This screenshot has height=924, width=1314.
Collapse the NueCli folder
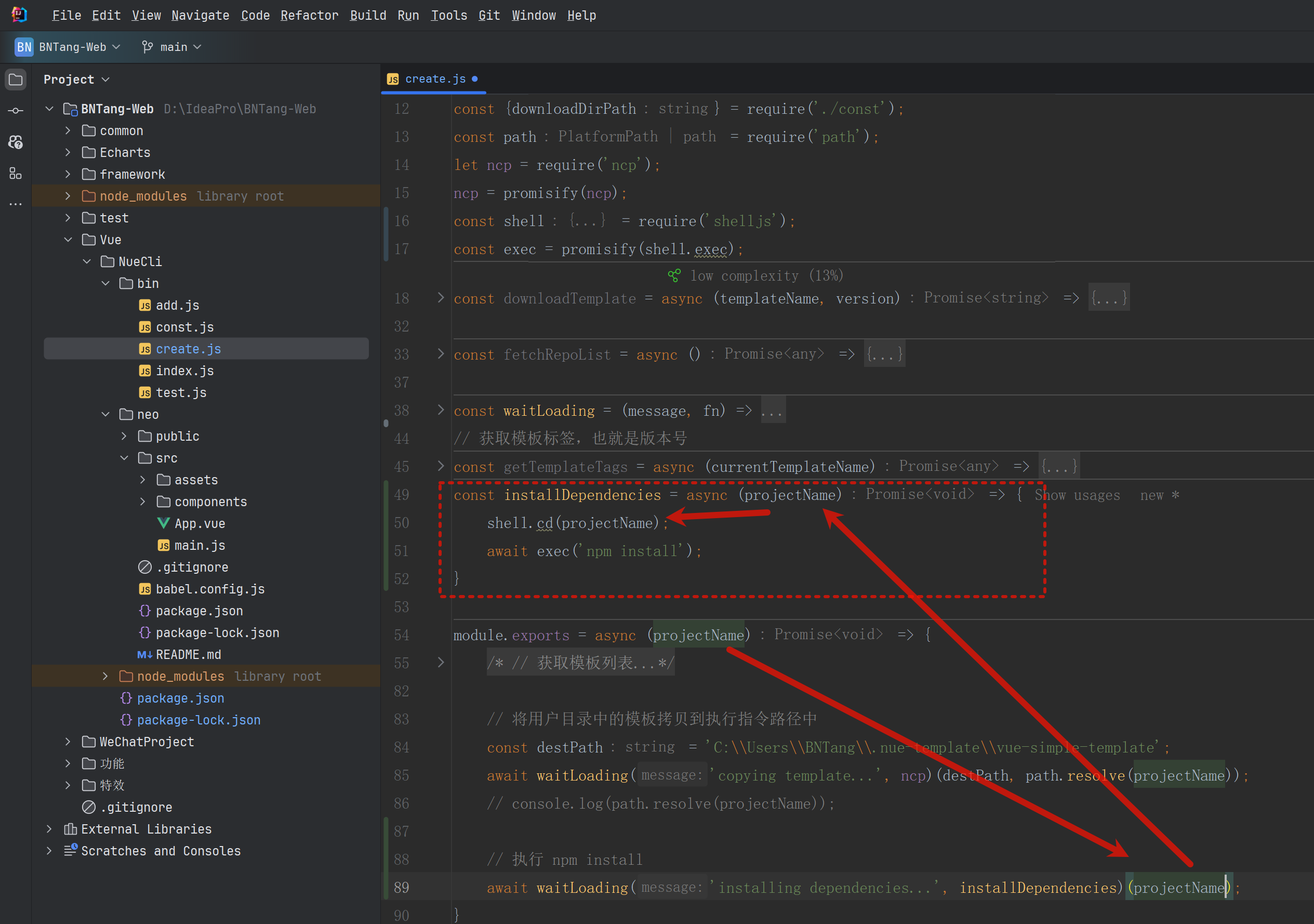[87, 261]
